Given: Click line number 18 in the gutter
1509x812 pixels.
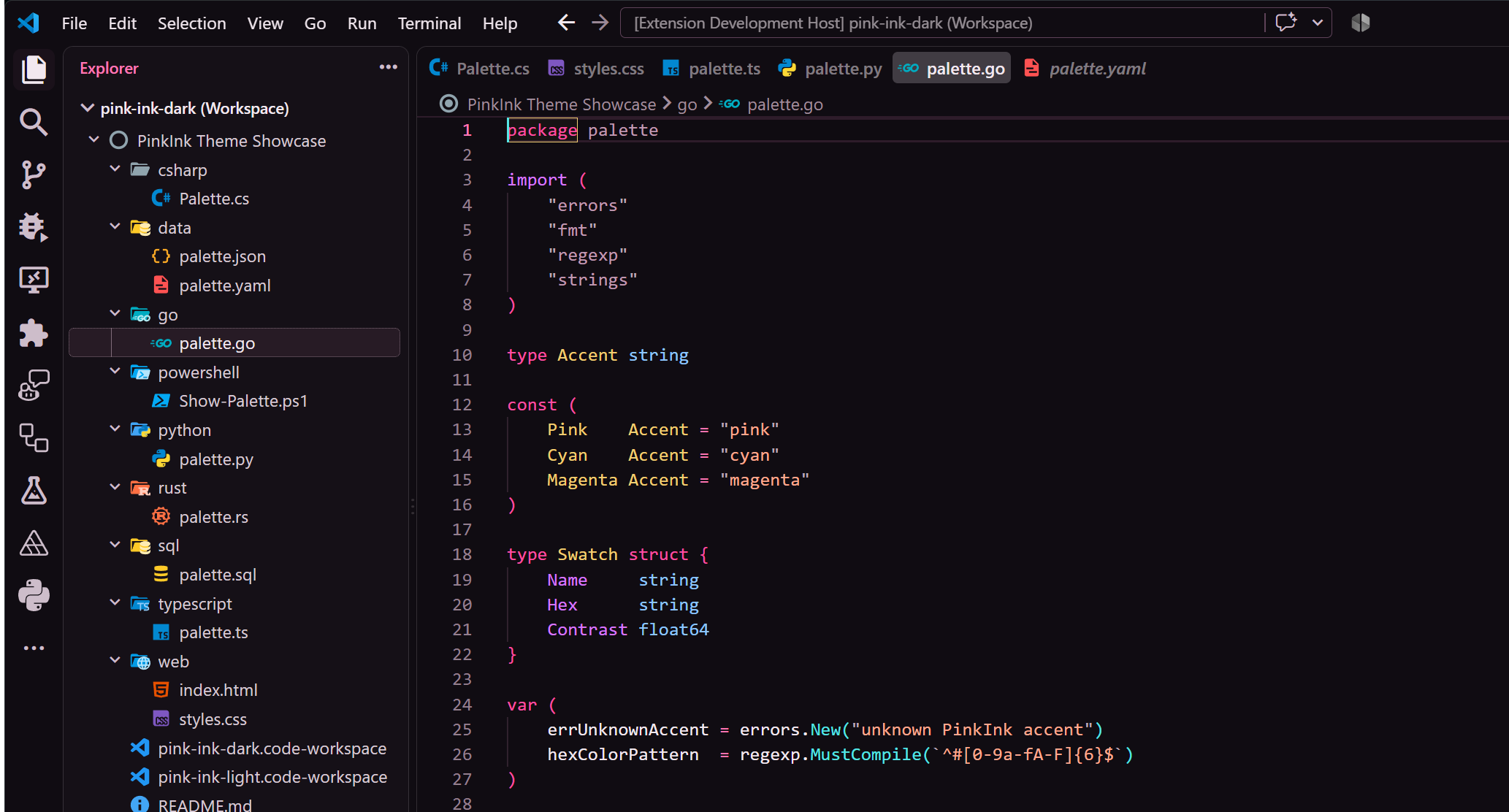Looking at the screenshot, I should [462, 554].
